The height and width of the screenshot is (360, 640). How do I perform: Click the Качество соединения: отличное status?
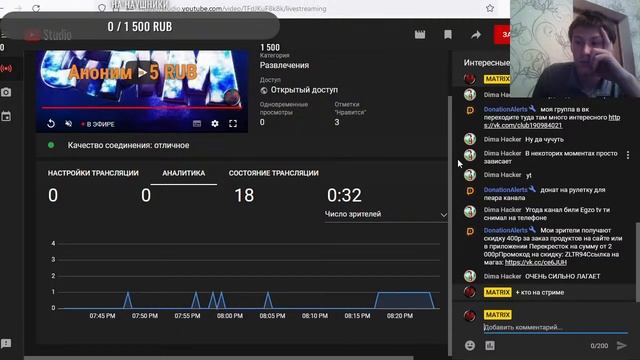[128, 145]
